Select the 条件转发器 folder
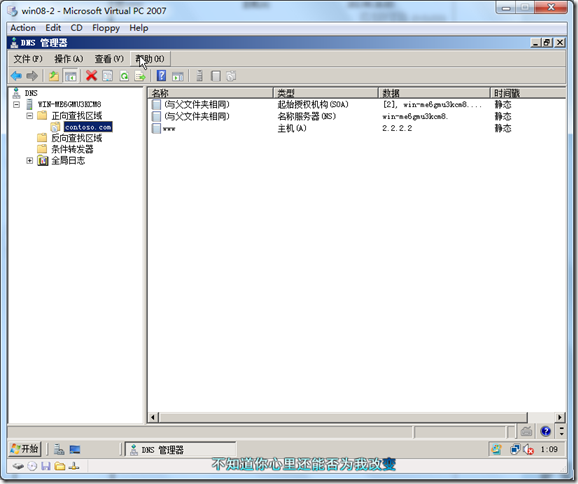 coord(72,149)
